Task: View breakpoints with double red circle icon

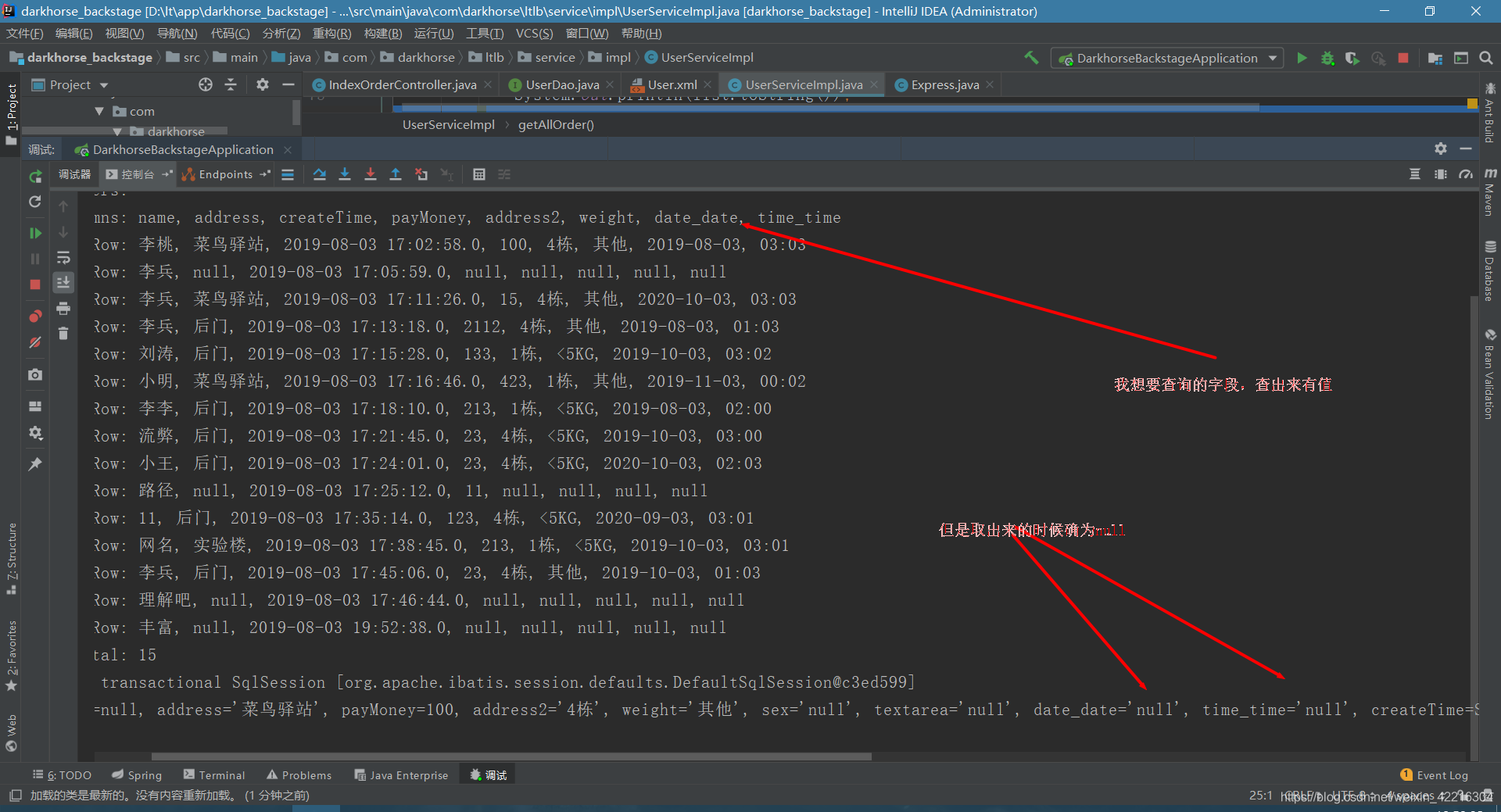Action: [x=35, y=316]
